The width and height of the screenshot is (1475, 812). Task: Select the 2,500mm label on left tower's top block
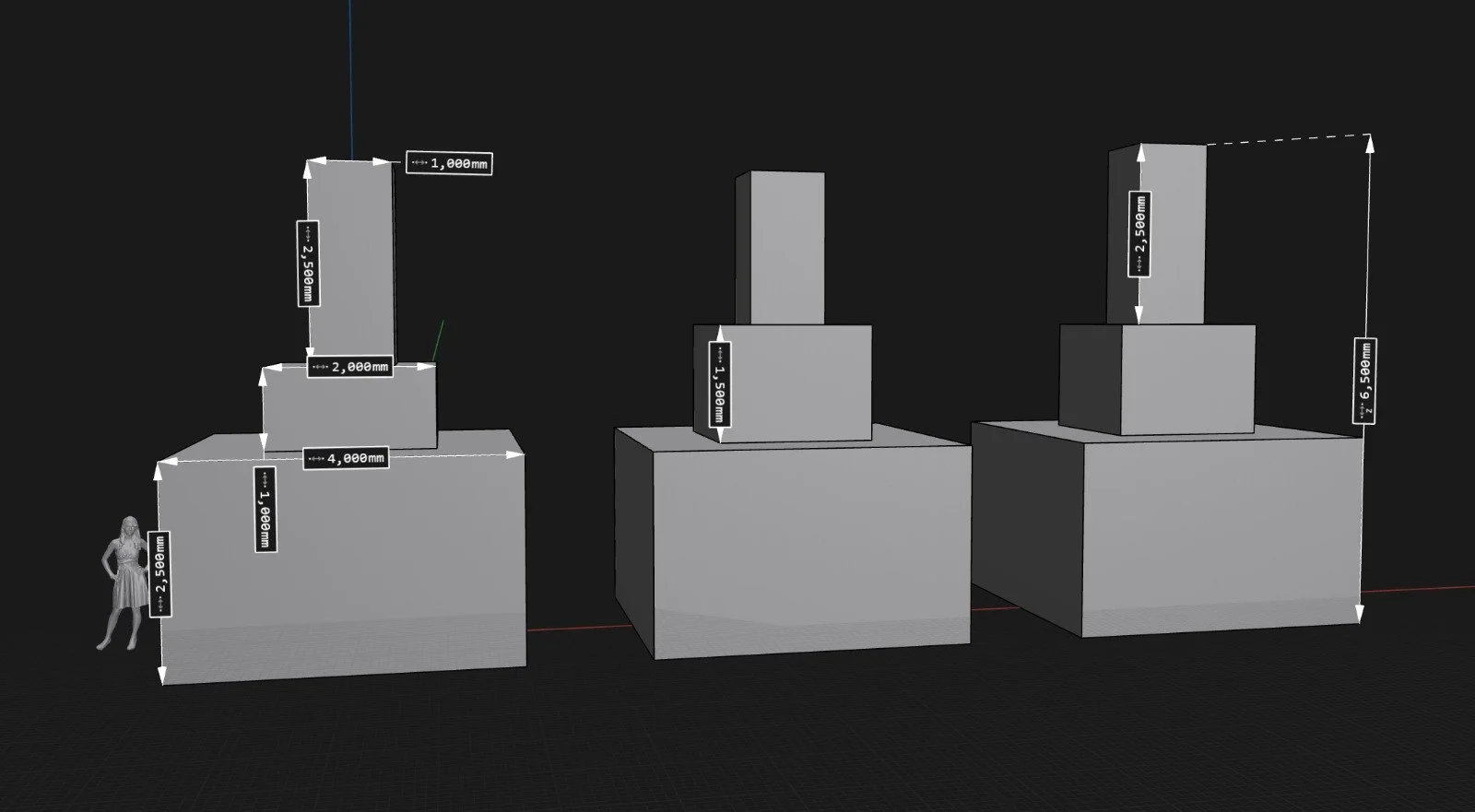[x=308, y=264]
